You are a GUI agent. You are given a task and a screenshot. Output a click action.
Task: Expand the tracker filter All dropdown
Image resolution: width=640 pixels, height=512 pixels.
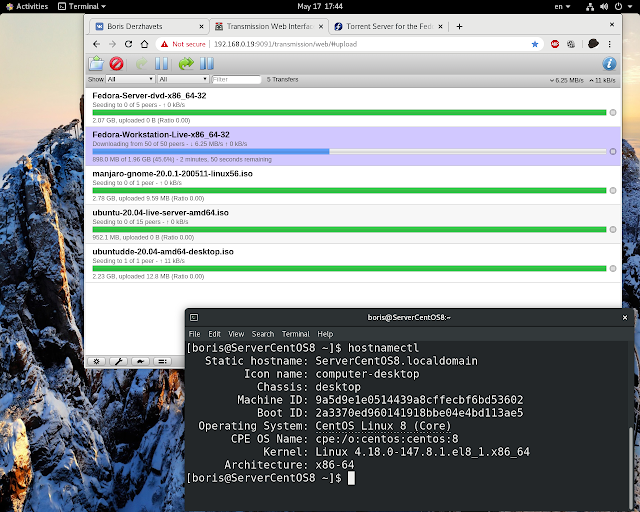pyautogui.click(x=183, y=79)
